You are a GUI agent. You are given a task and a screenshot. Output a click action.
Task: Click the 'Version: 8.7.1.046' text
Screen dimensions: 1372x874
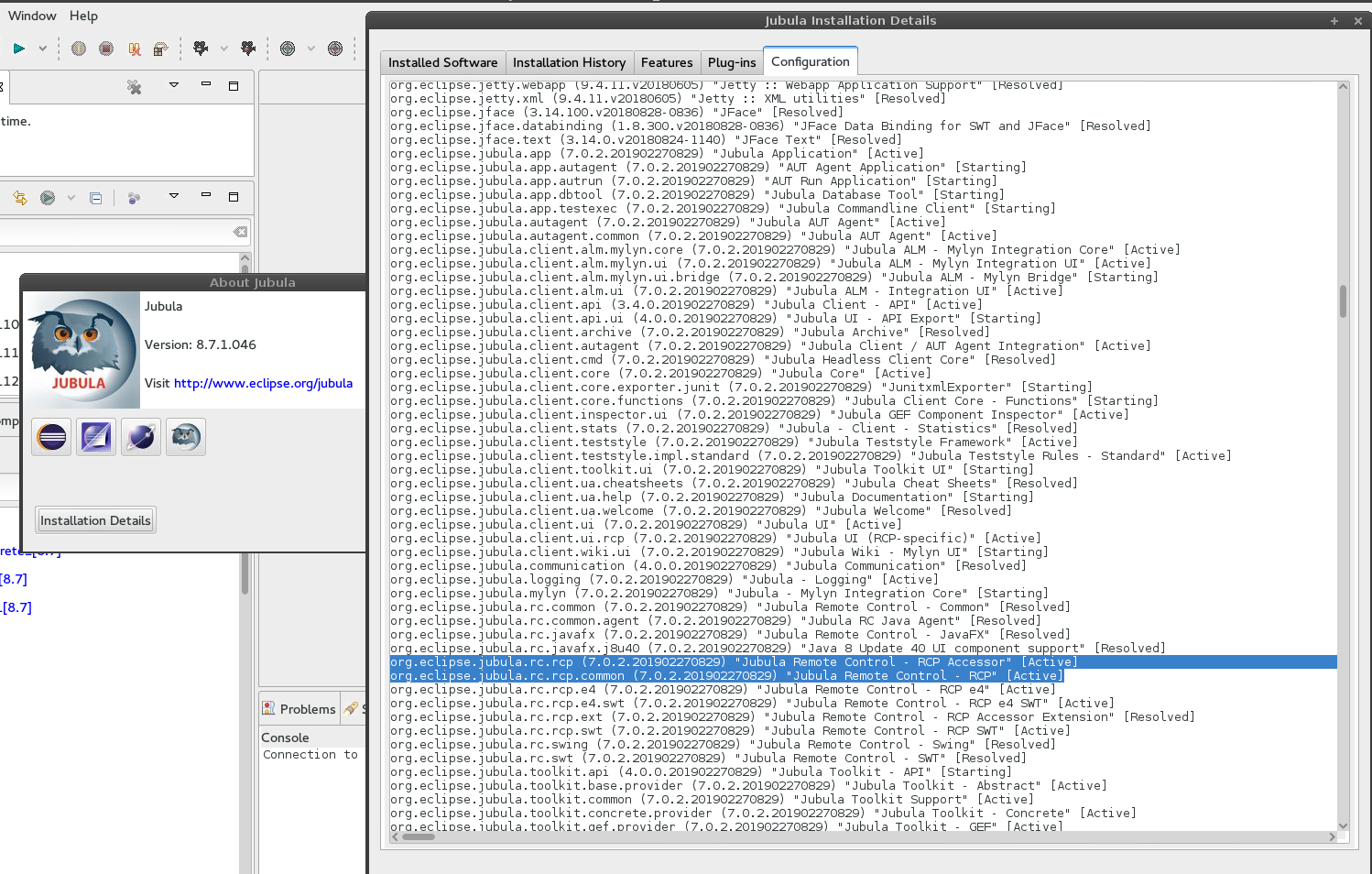(x=201, y=345)
